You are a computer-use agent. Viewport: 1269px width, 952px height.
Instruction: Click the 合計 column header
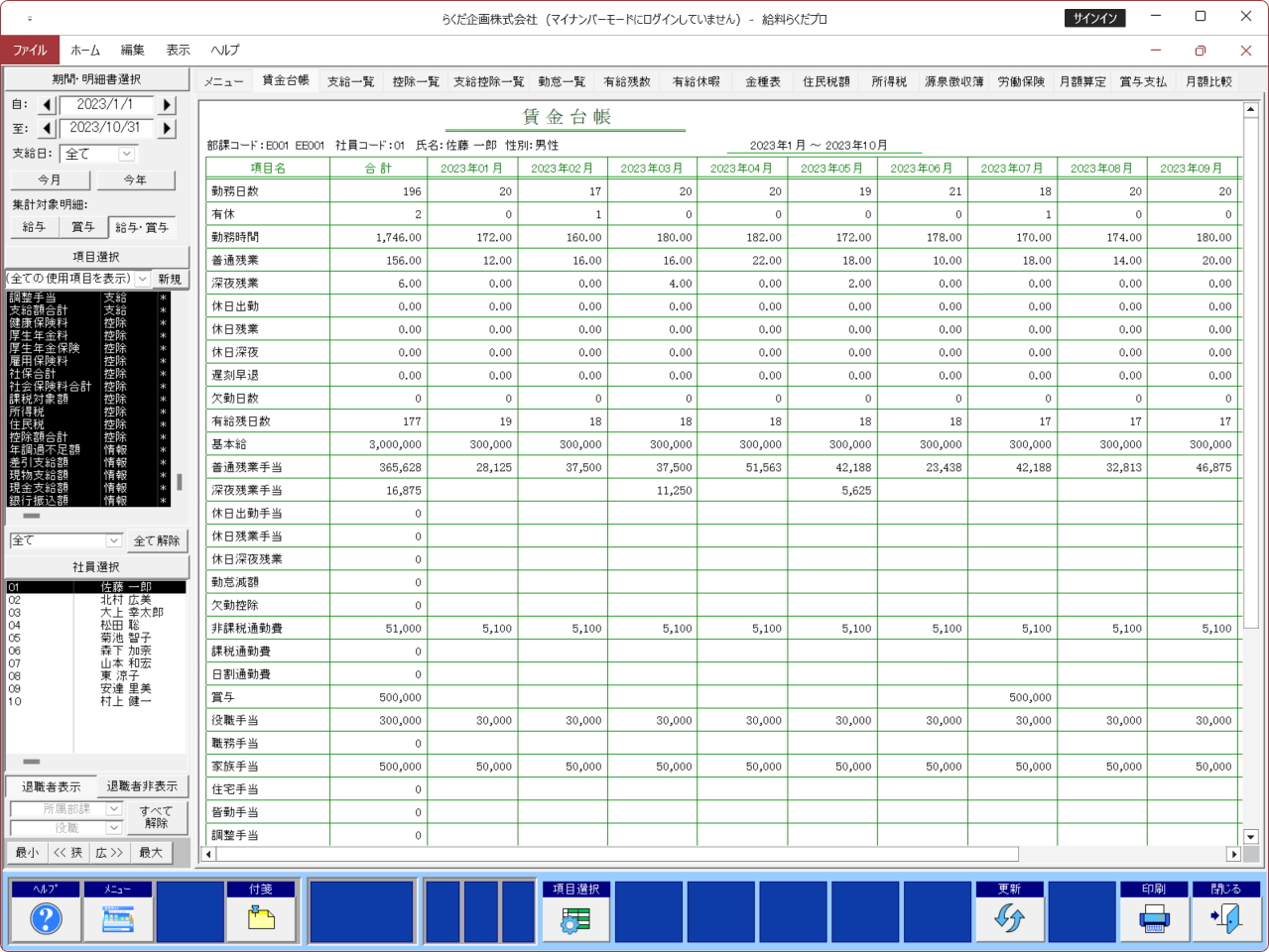point(378,169)
